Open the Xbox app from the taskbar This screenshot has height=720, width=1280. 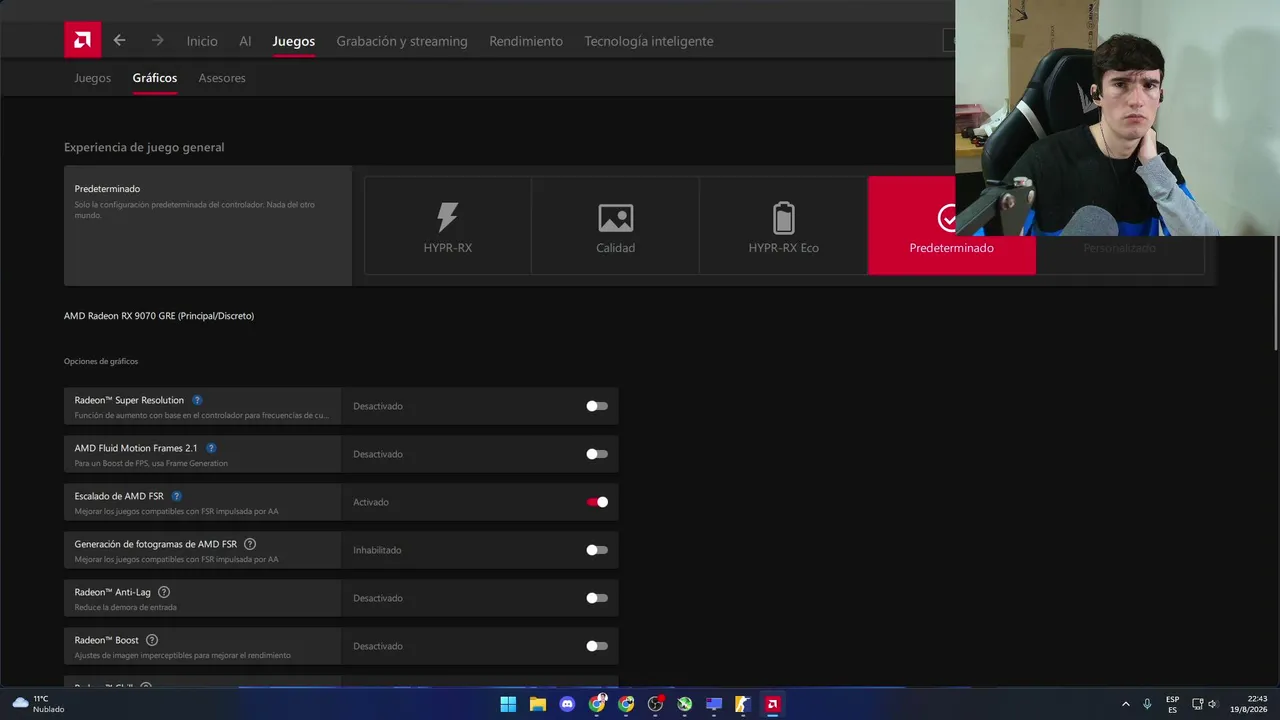685,704
